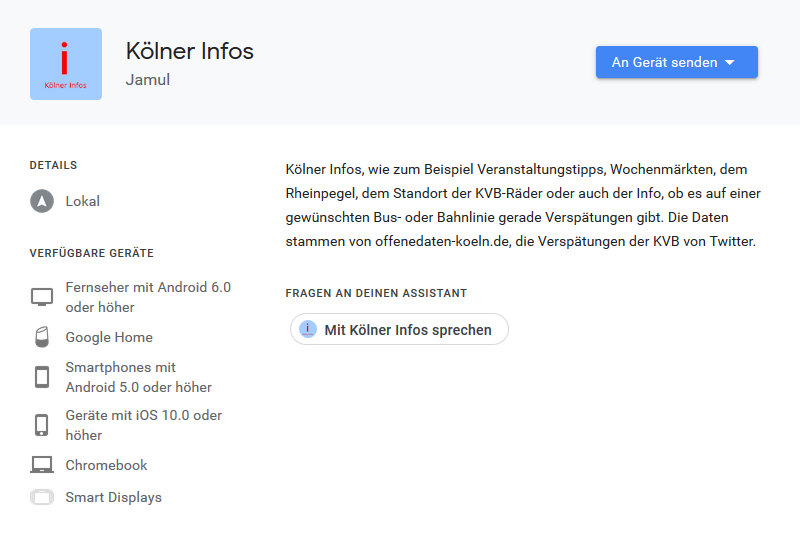Image resolution: width=800 pixels, height=539 pixels.
Task: Click 'Fernseher mit Android 6.0 oder höher'
Action: 148,297
